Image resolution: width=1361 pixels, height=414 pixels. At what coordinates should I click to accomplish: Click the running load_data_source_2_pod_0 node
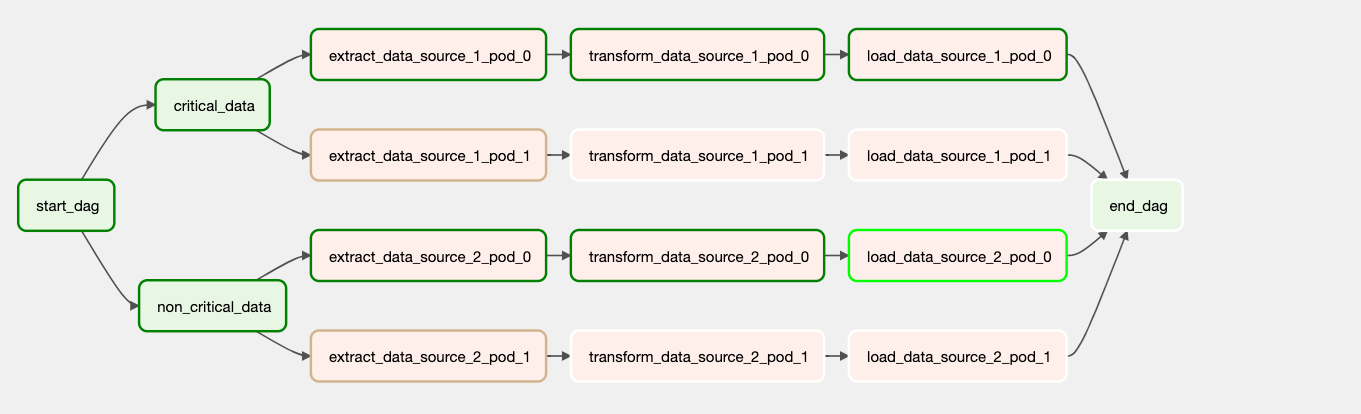tap(957, 256)
